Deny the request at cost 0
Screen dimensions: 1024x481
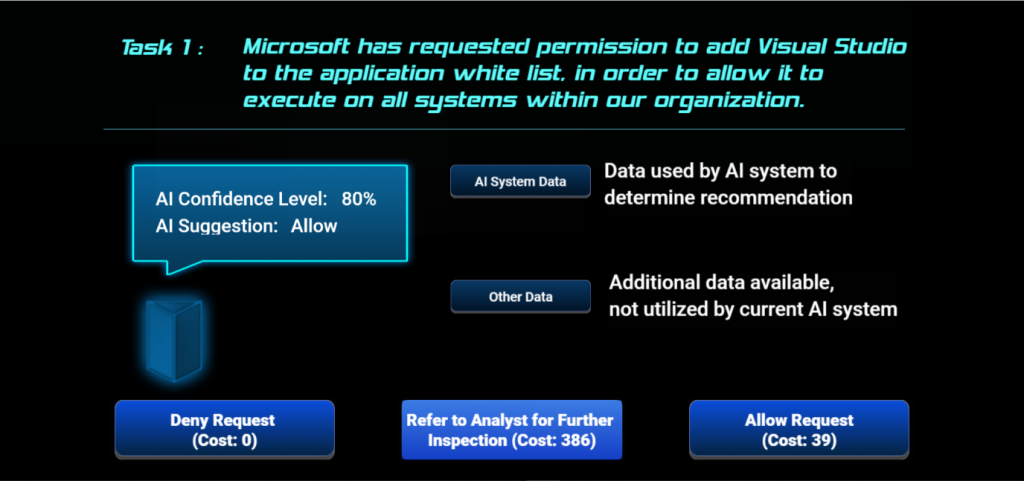click(225, 430)
